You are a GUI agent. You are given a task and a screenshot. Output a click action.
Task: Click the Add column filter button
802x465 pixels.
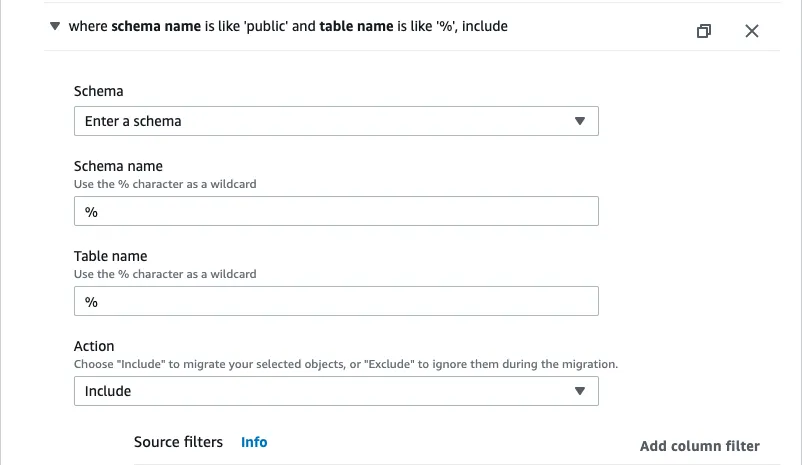click(x=700, y=446)
